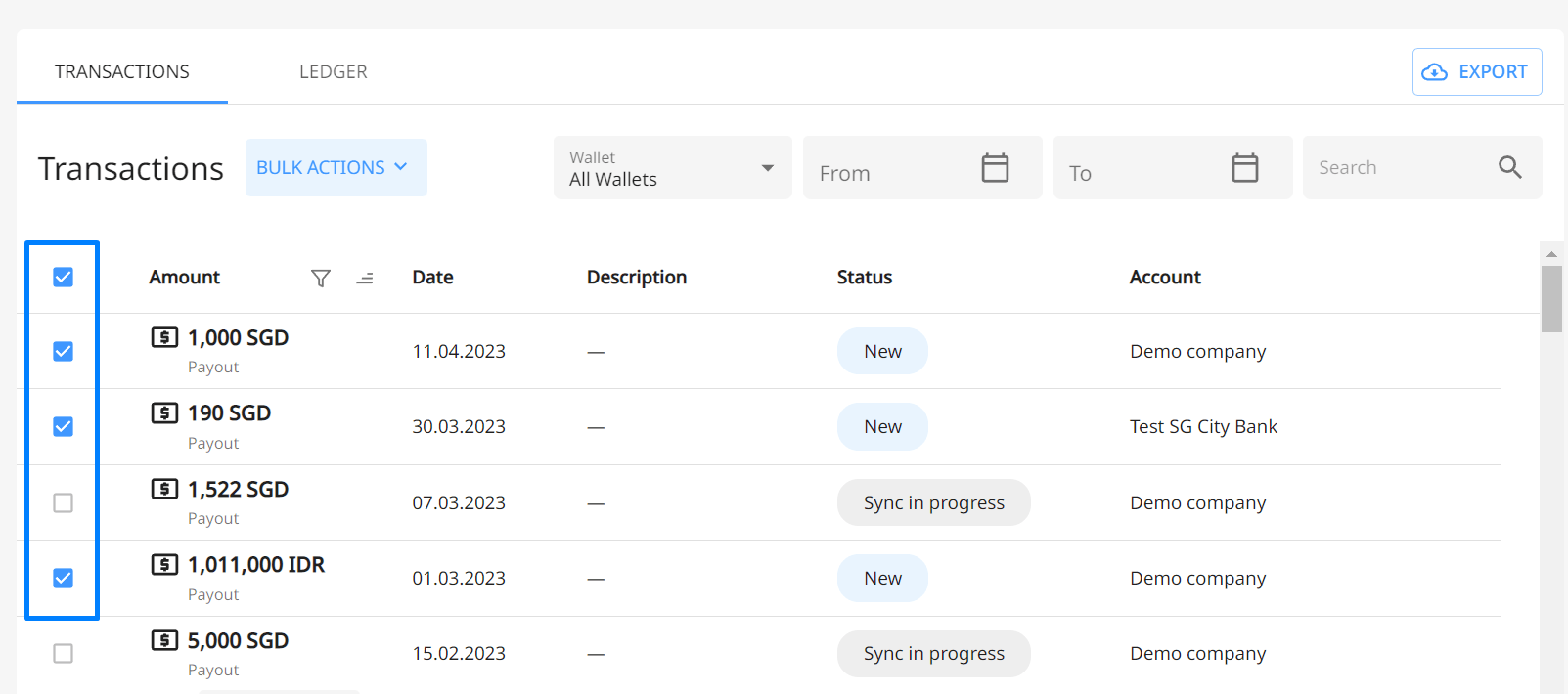Click the New status on 11.04.2023 row
Image resolution: width=1568 pixels, height=694 pixels.
pos(882,352)
